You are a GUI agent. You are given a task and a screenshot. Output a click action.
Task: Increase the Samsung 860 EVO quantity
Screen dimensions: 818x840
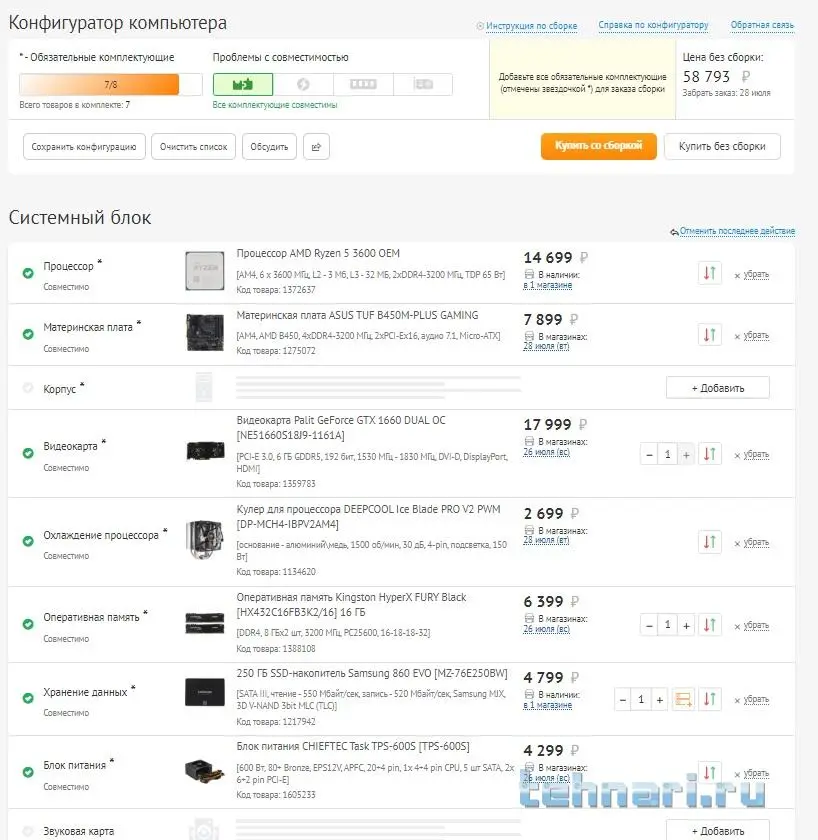pyautogui.click(x=659, y=700)
